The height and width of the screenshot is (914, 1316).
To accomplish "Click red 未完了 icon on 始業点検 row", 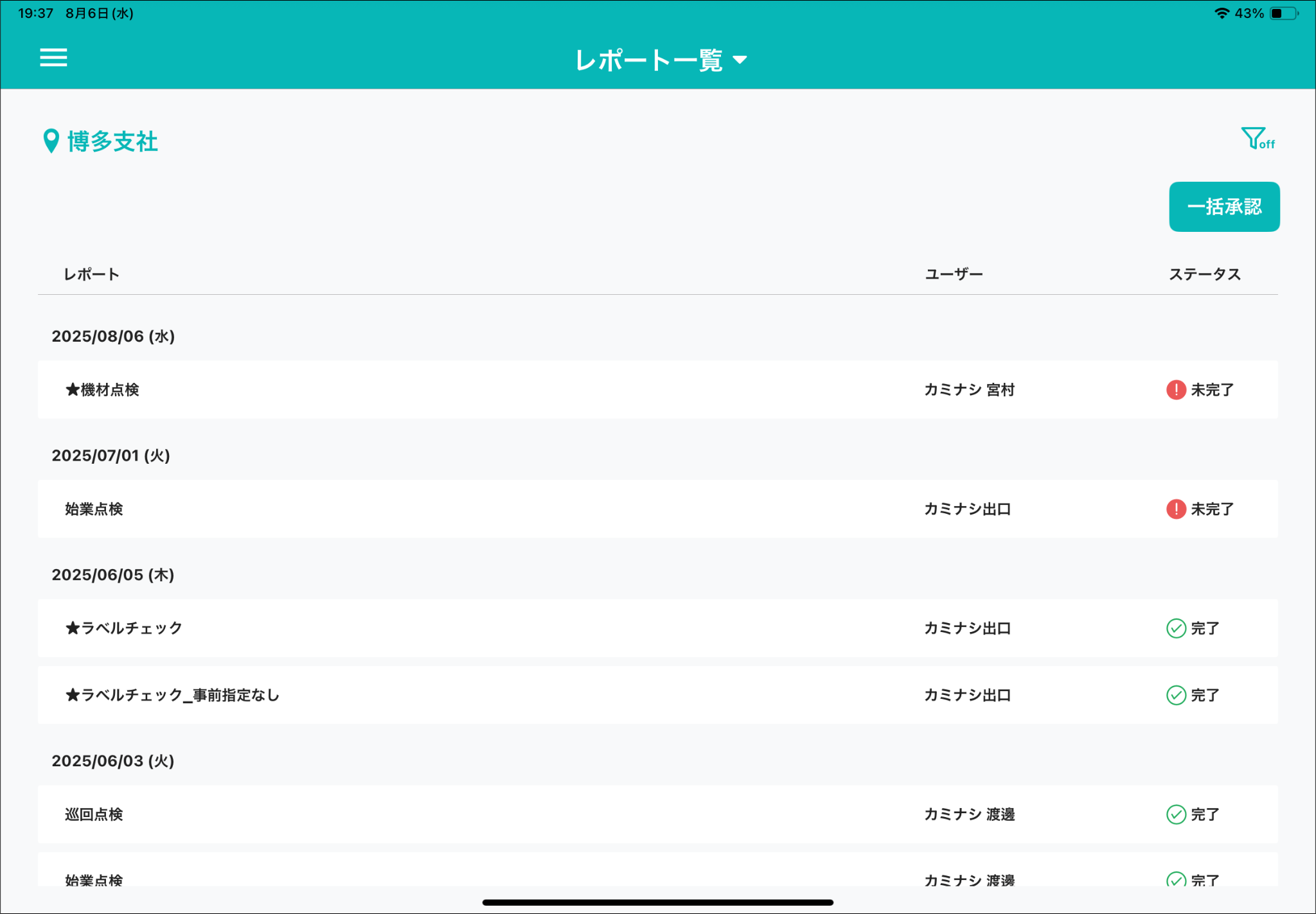I will pos(1175,509).
